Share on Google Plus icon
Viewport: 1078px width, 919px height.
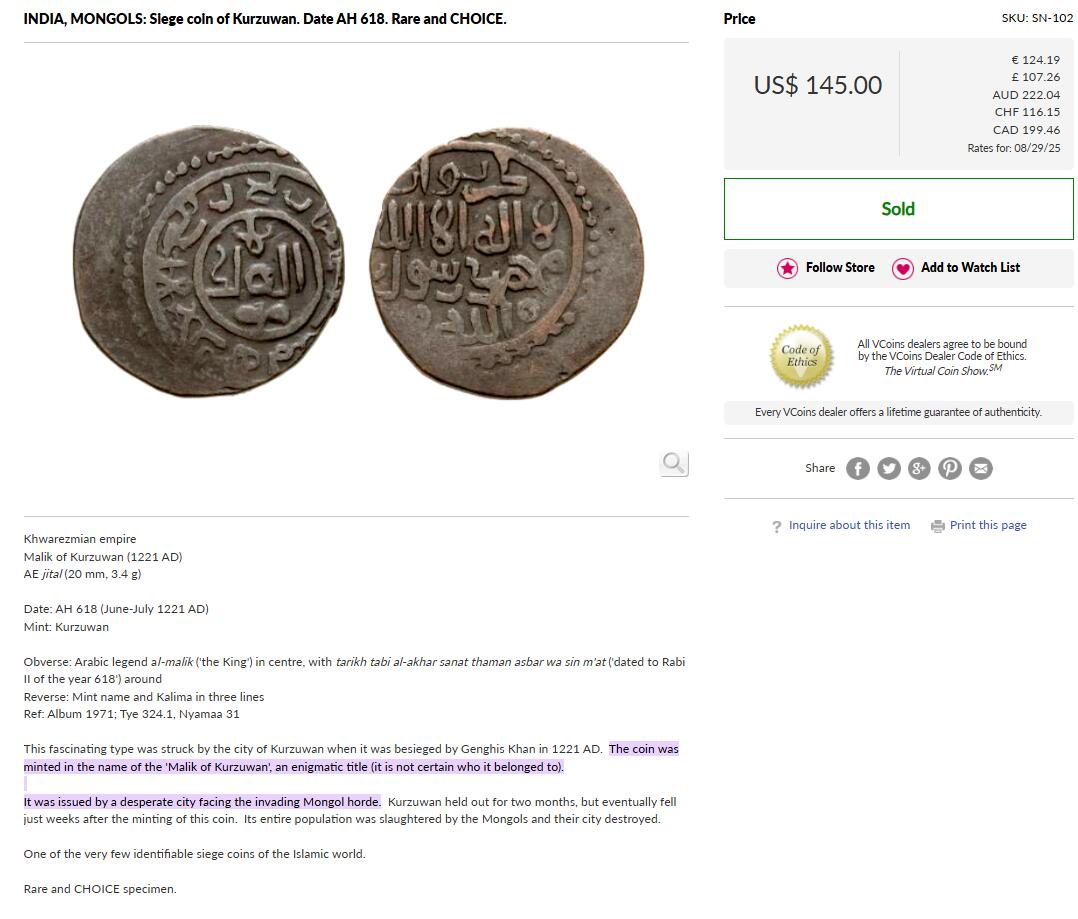pyautogui.click(x=919, y=469)
